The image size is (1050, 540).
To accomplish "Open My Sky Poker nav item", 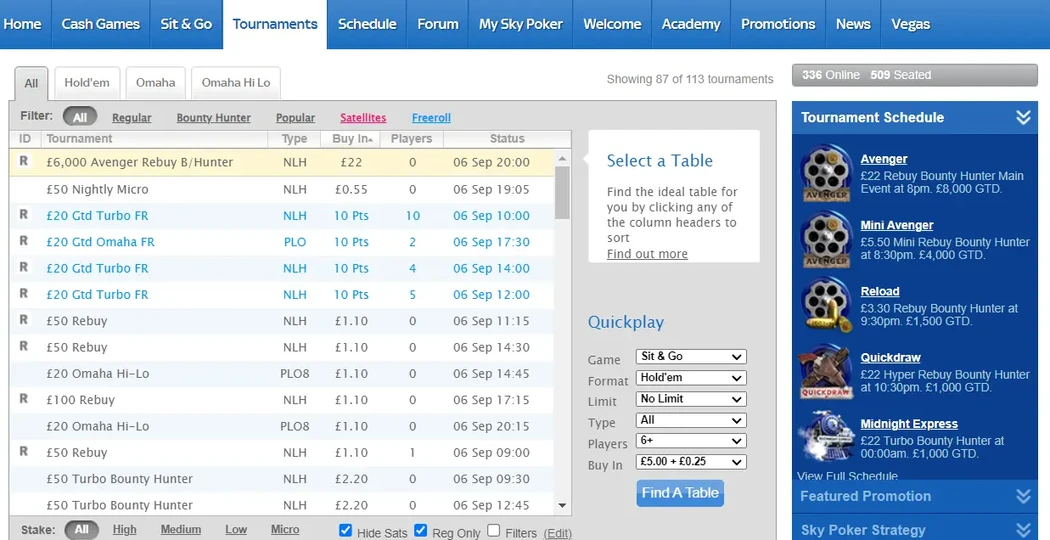I will coord(521,24).
